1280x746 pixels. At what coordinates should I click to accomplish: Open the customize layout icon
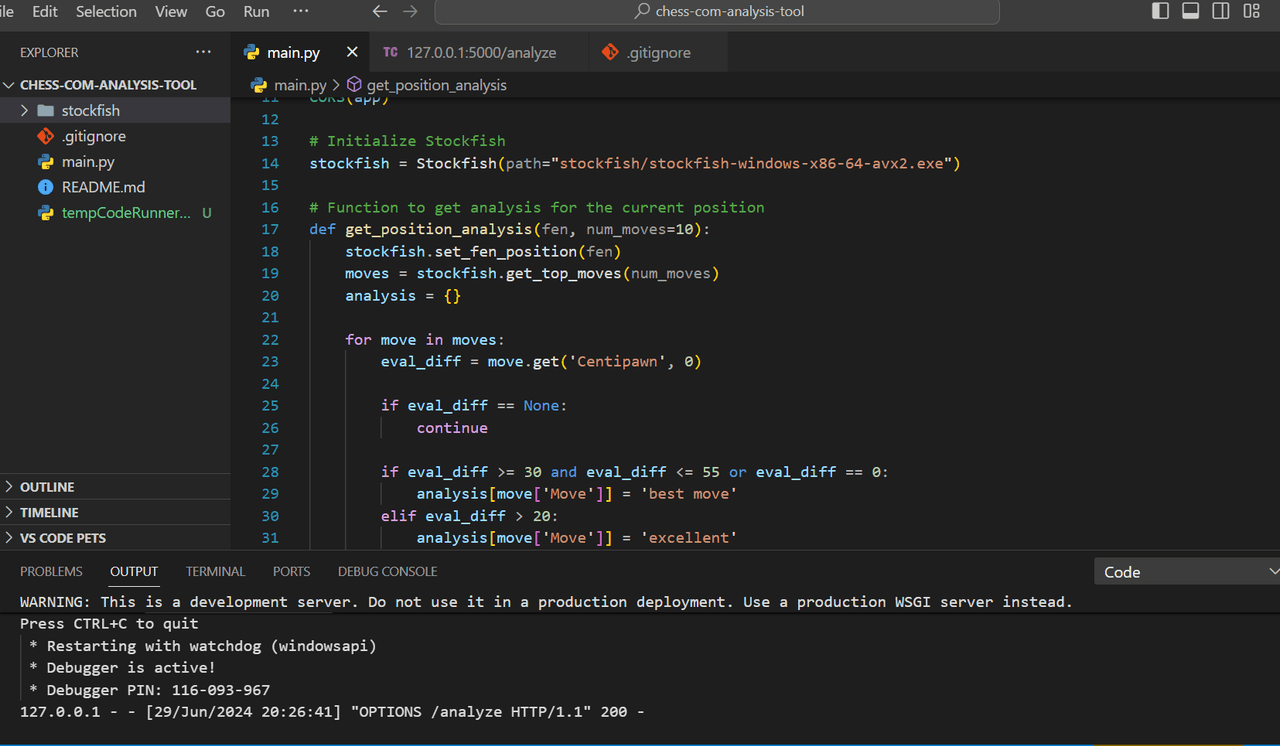pyautogui.click(x=1251, y=11)
